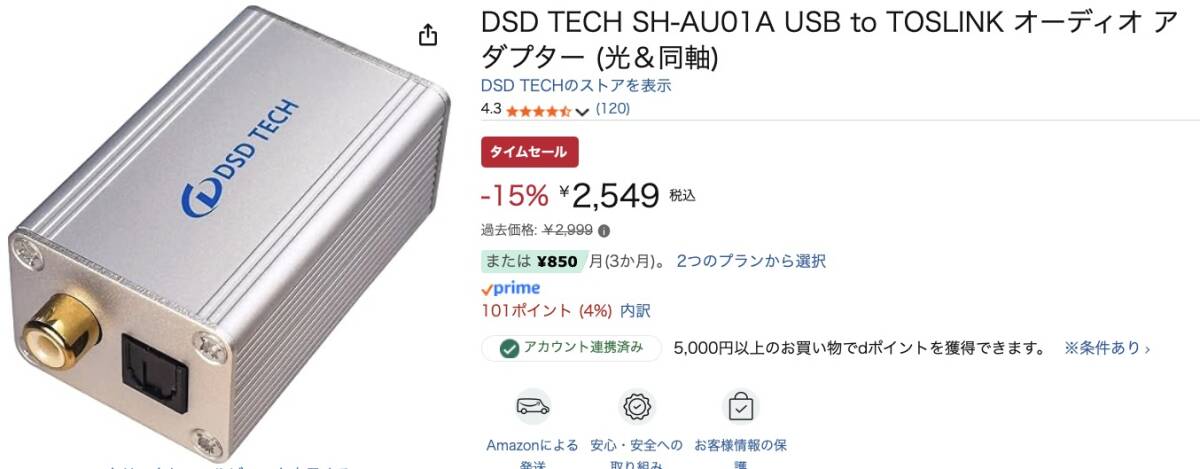Click the rating stars
This screenshot has height=469, width=1200.
(x=539, y=110)
